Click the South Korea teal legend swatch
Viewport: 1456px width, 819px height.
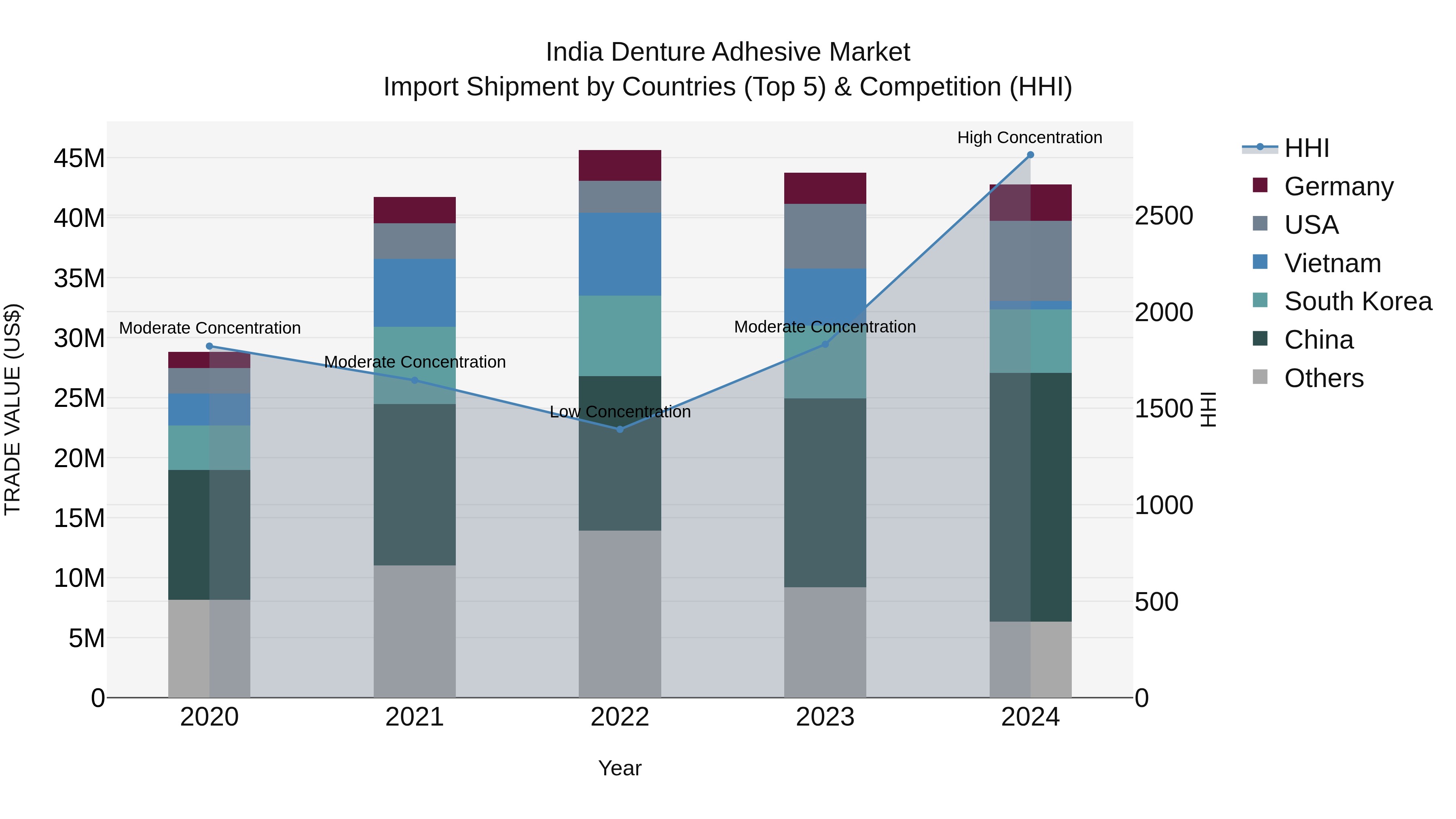[1260, 300]
